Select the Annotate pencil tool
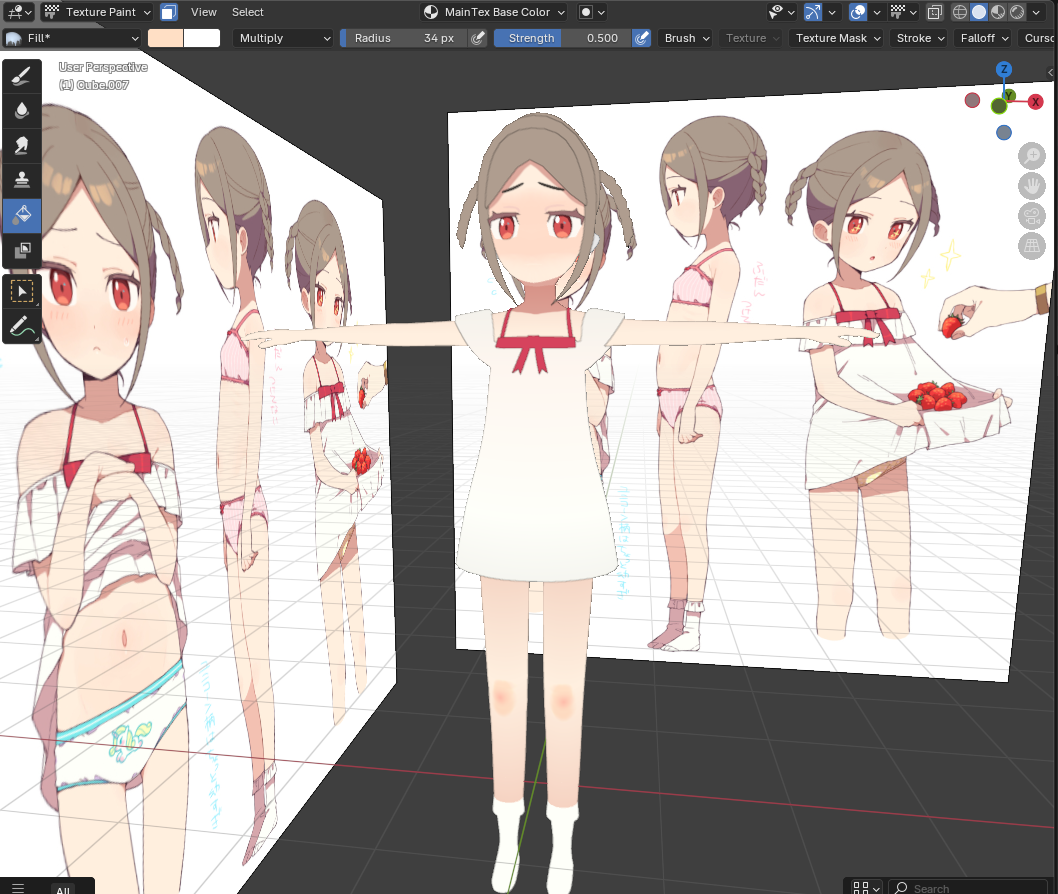 tap(22, 327)
